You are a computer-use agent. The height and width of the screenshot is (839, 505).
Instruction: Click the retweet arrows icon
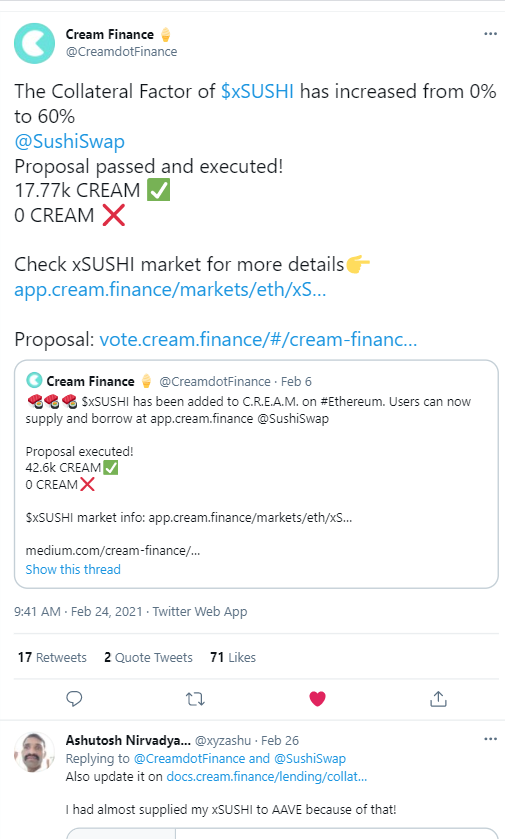(195, 699)
